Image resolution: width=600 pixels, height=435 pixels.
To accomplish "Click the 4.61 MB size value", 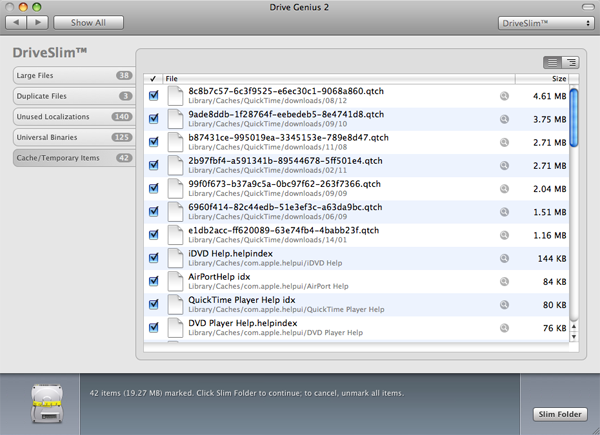I will click(x=549, y=96).
